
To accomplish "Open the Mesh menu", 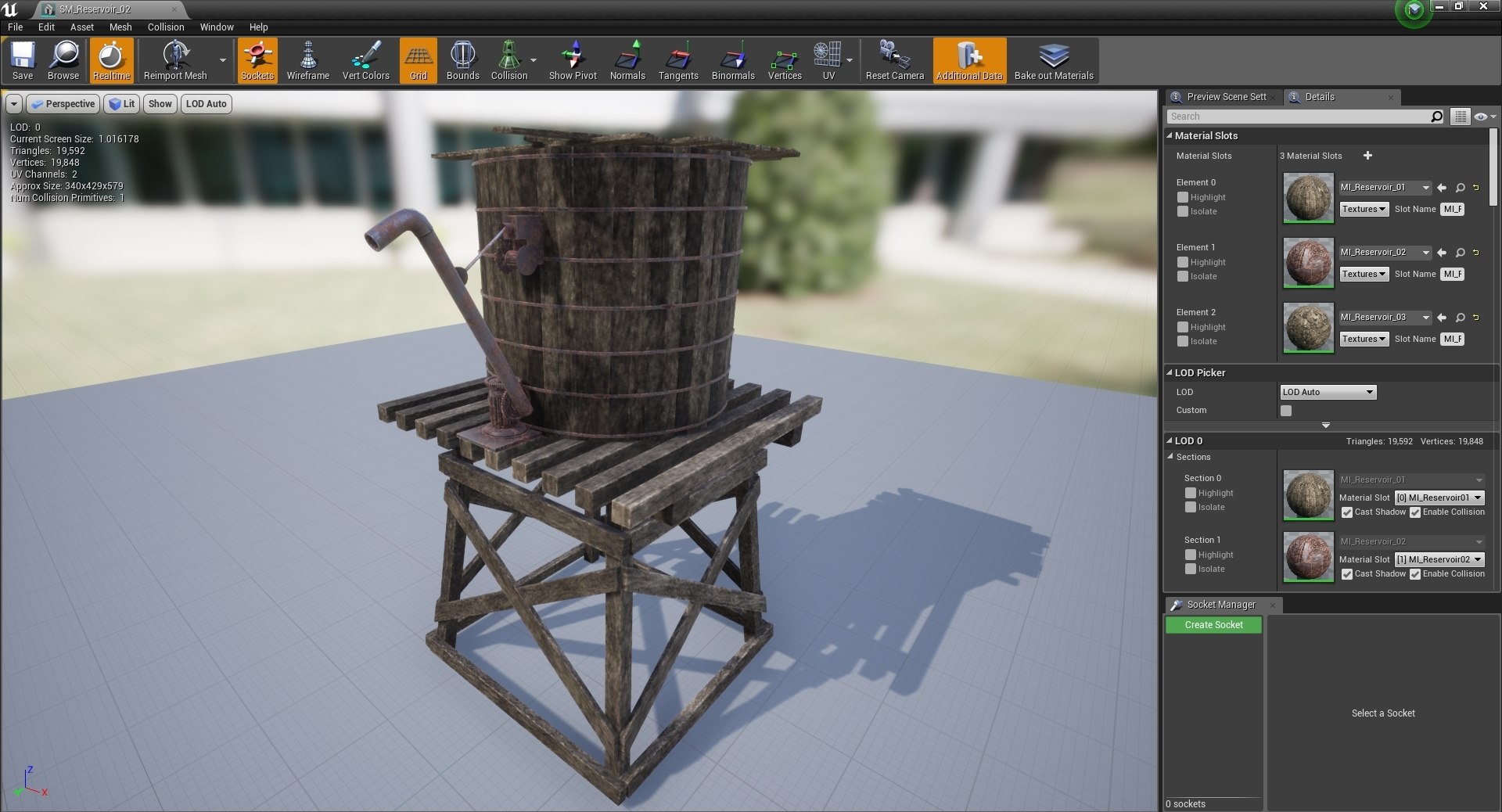I will (120, 27).
